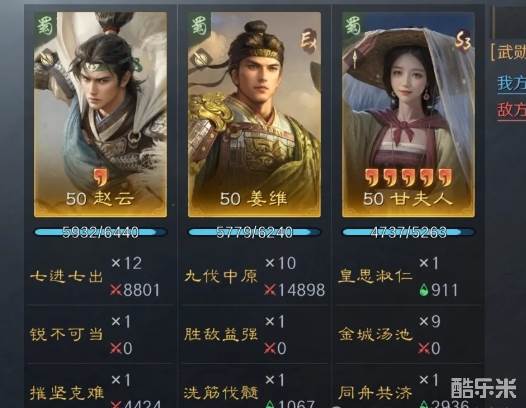Click the troop type icon on 赵云's card

click(46, 59)
